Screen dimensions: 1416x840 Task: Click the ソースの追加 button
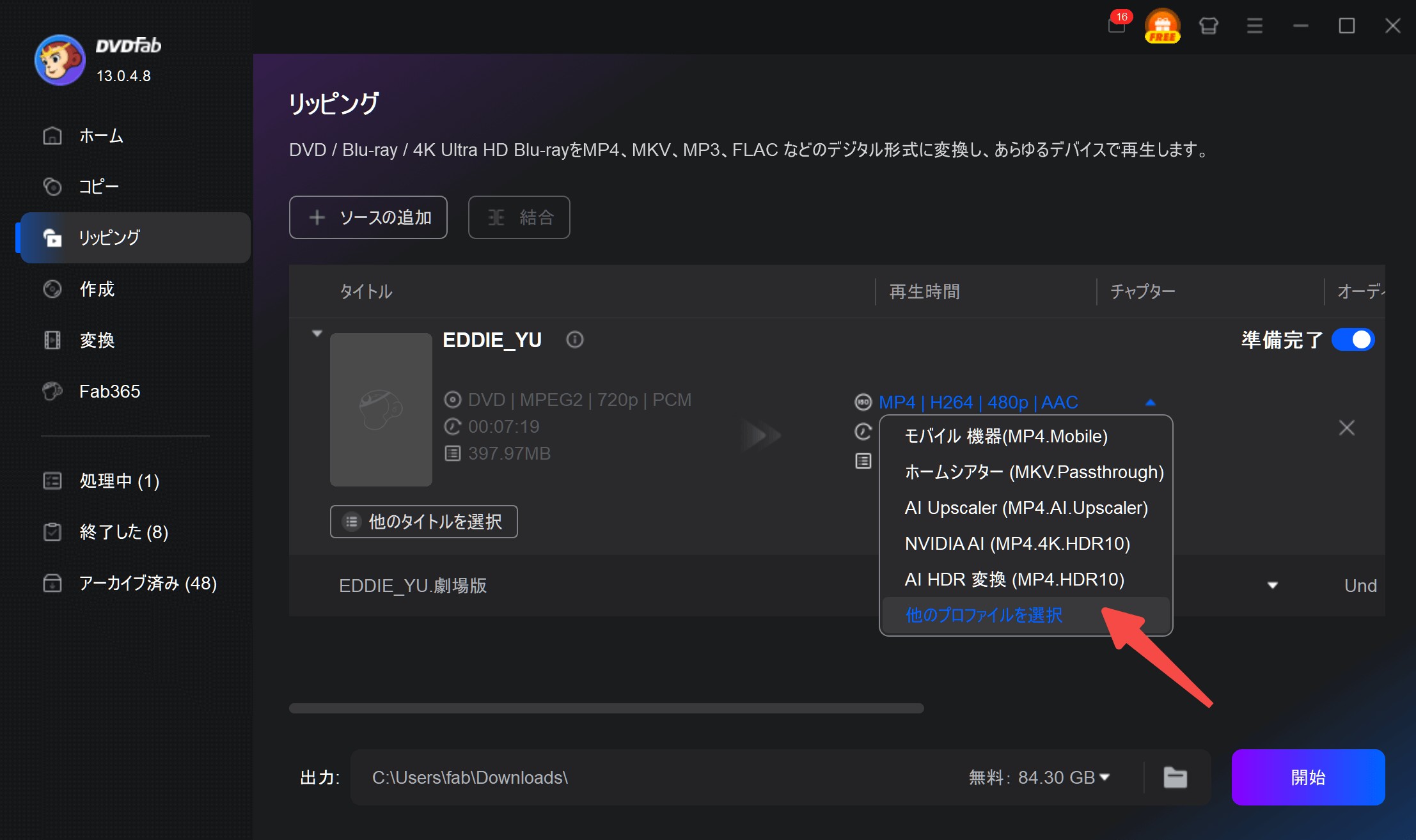click(368, 217)
